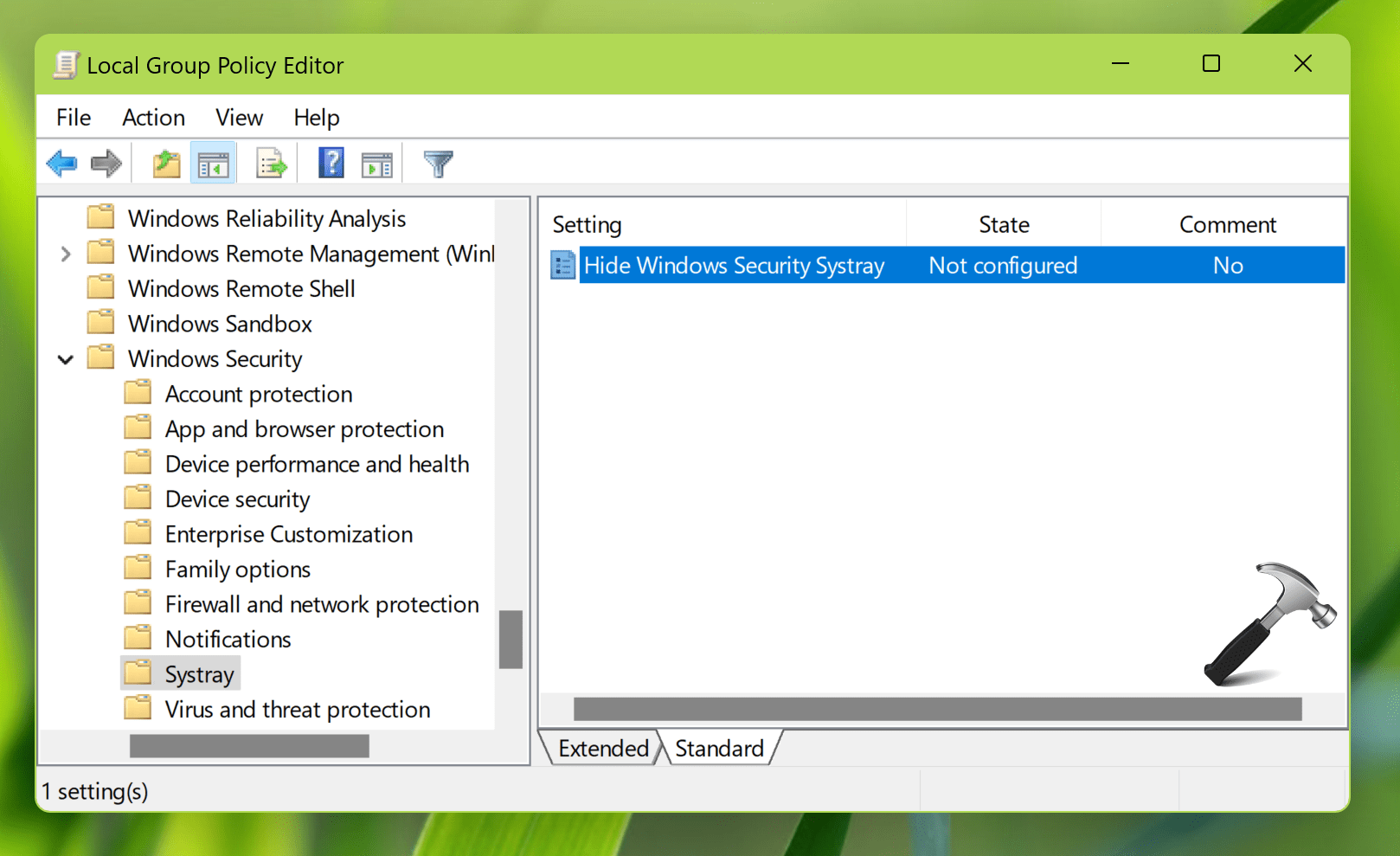Click the Forward navigation arrow
Image resolution: width=1400 pixels, height=856 pixels.
click(106, 163)
